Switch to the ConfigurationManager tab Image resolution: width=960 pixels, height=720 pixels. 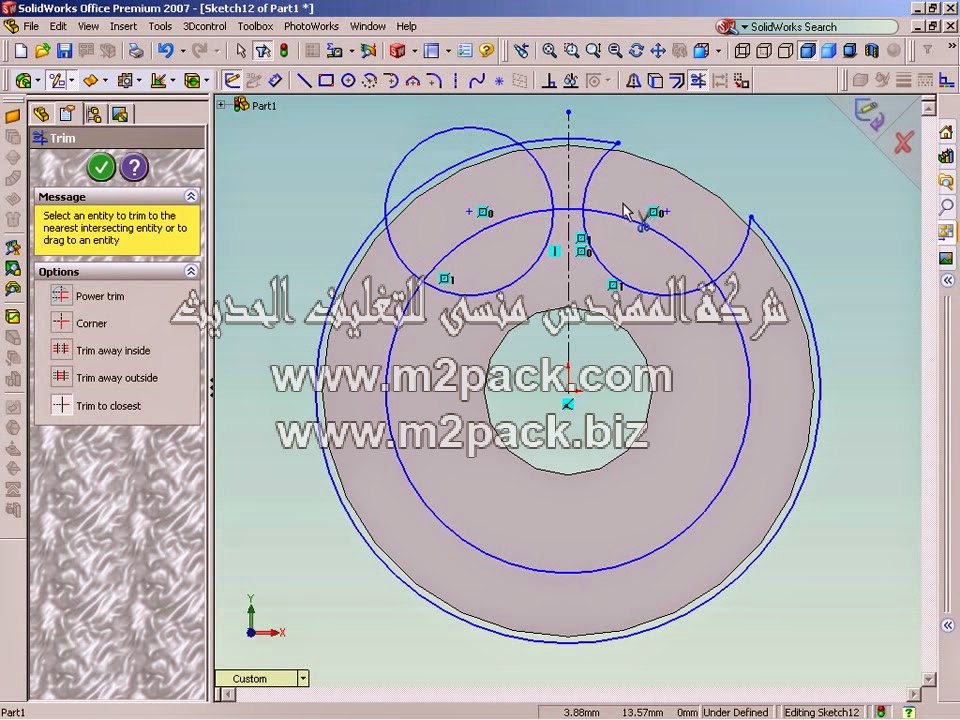94,114
